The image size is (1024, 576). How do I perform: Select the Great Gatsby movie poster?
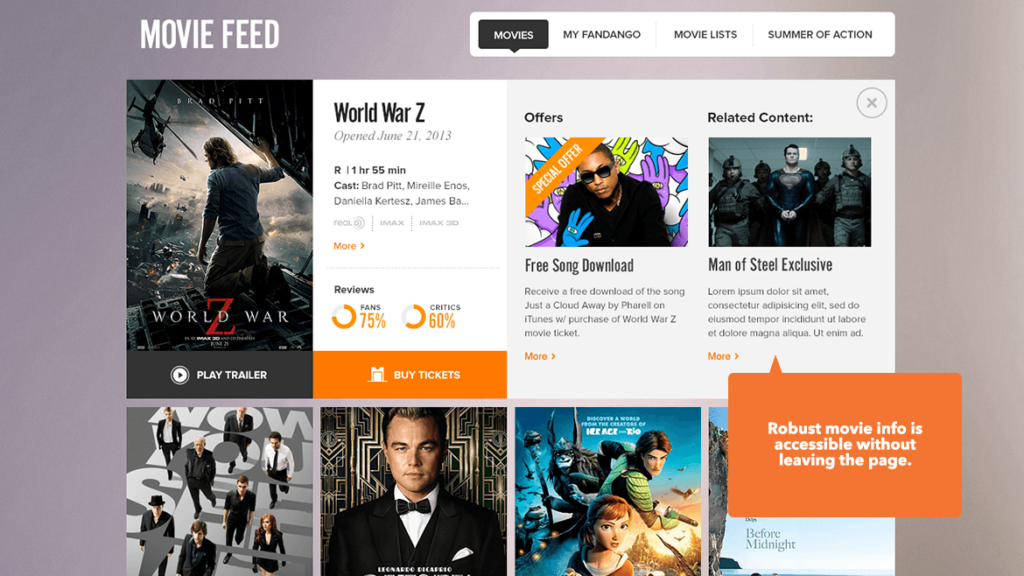pos(413,492)
